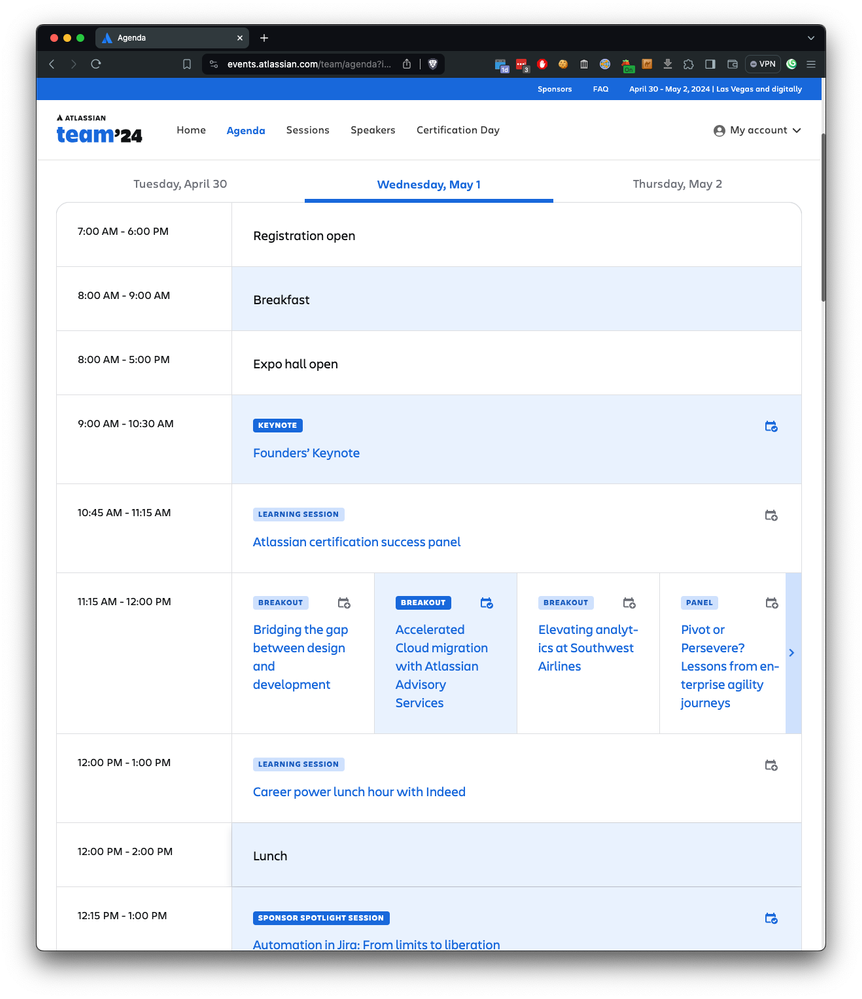Open the Sponsors link
This screenshot has height=999, width=862.
point(554,89)
